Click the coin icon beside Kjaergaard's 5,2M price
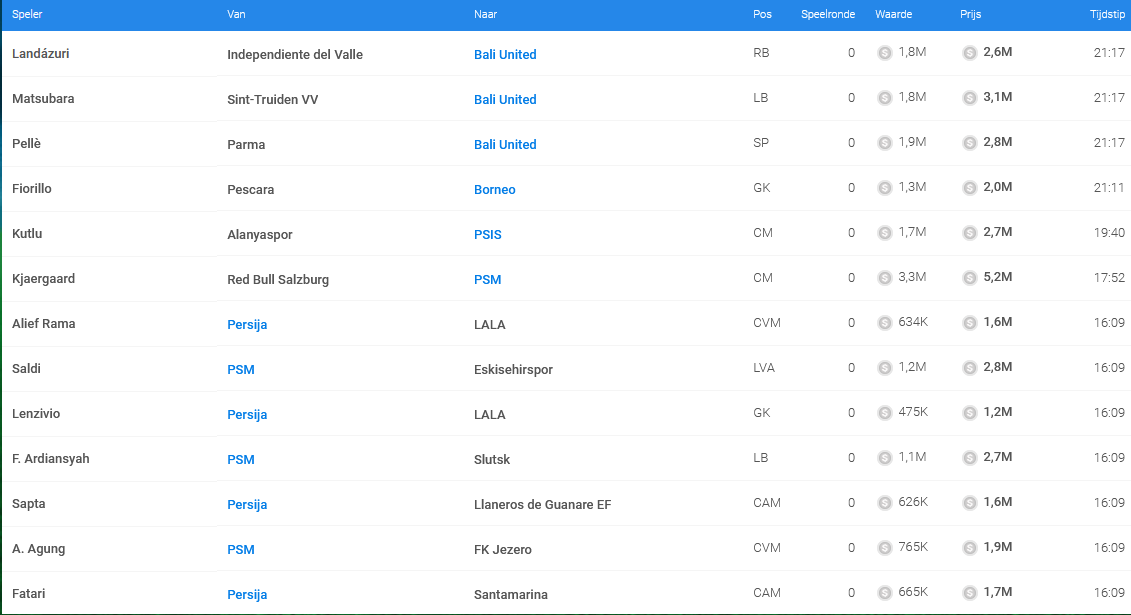Screen dimensions: 1131x615 pos(969,278)
